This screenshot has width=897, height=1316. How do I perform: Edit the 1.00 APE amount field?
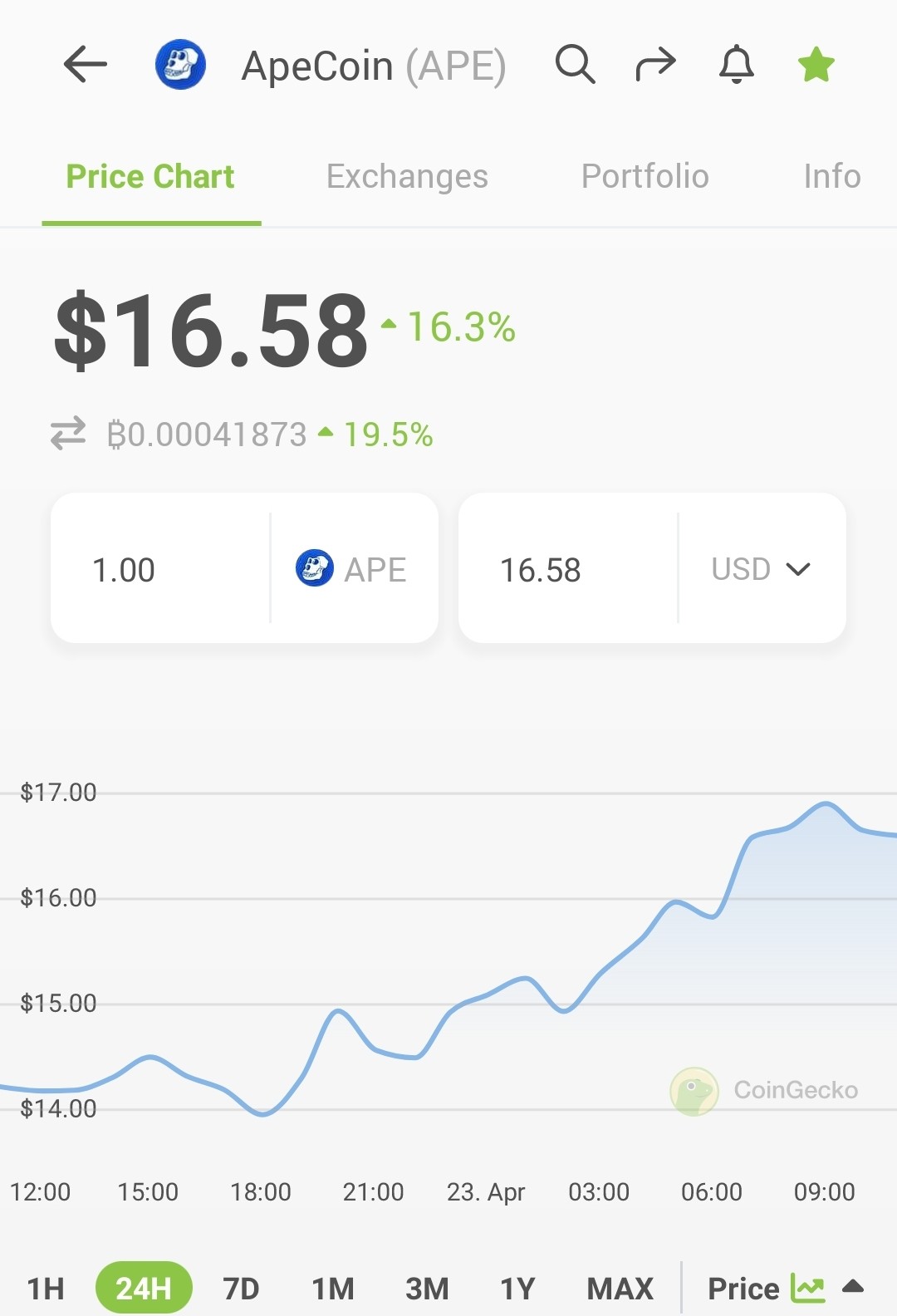[160, 568]
